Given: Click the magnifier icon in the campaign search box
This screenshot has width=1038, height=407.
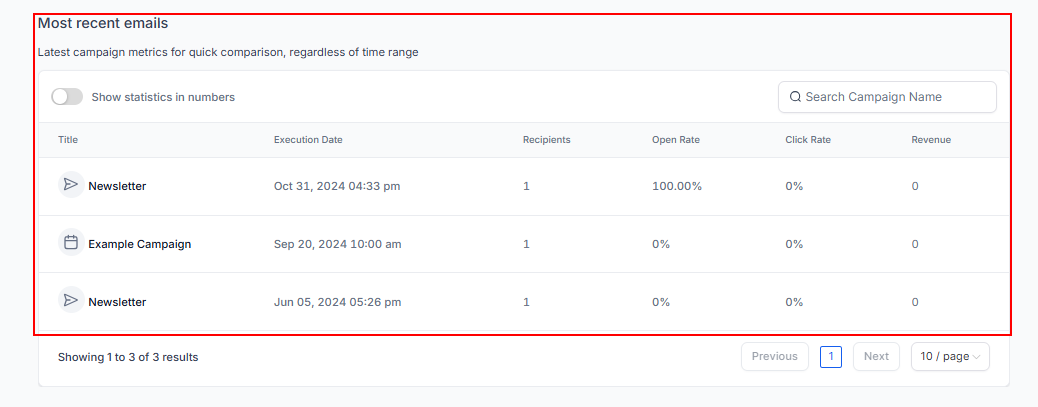Looking at the screenshot, I should (x=795, y=97).
